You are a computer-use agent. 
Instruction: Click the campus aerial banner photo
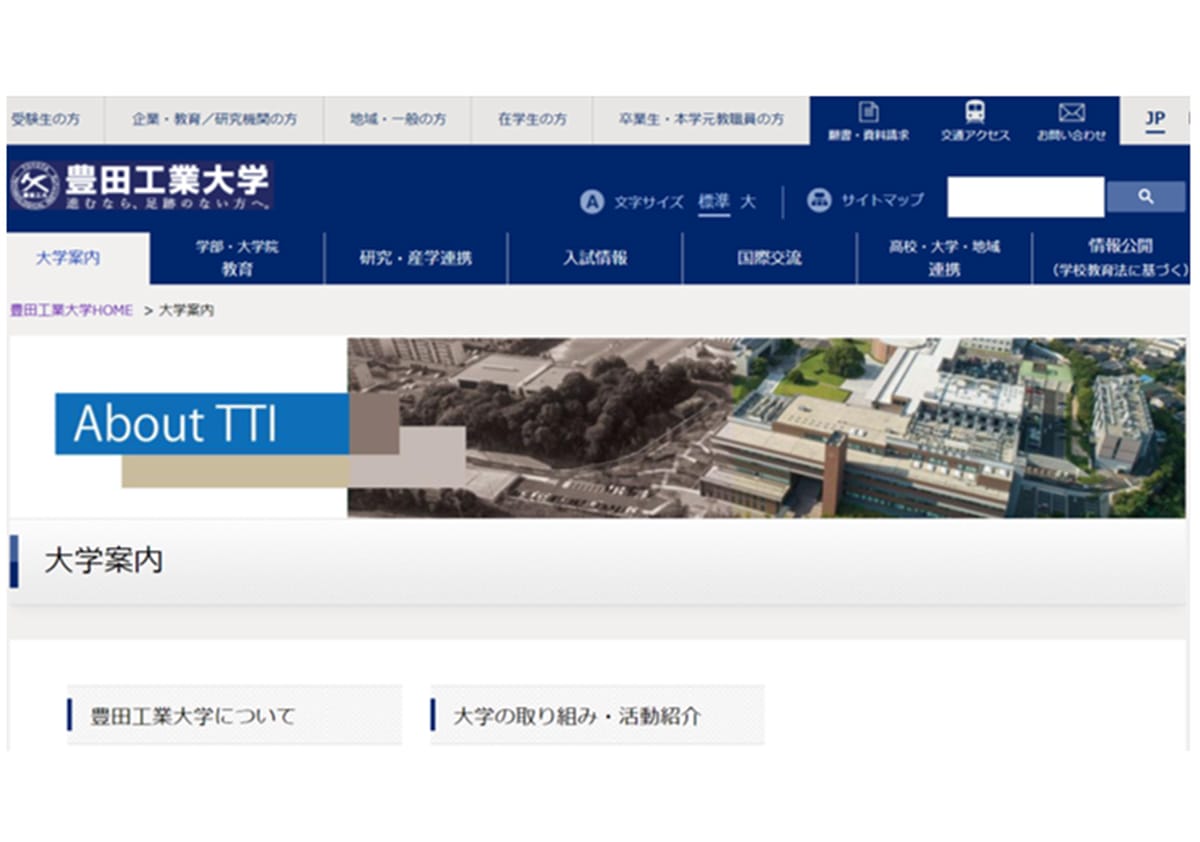[x=766, y=427]
